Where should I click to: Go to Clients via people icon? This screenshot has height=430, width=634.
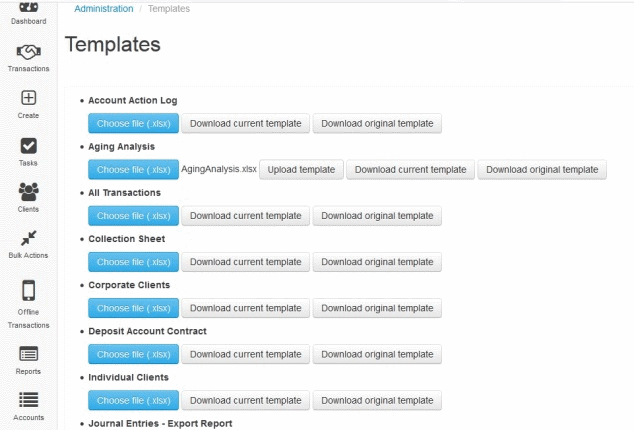28,192
